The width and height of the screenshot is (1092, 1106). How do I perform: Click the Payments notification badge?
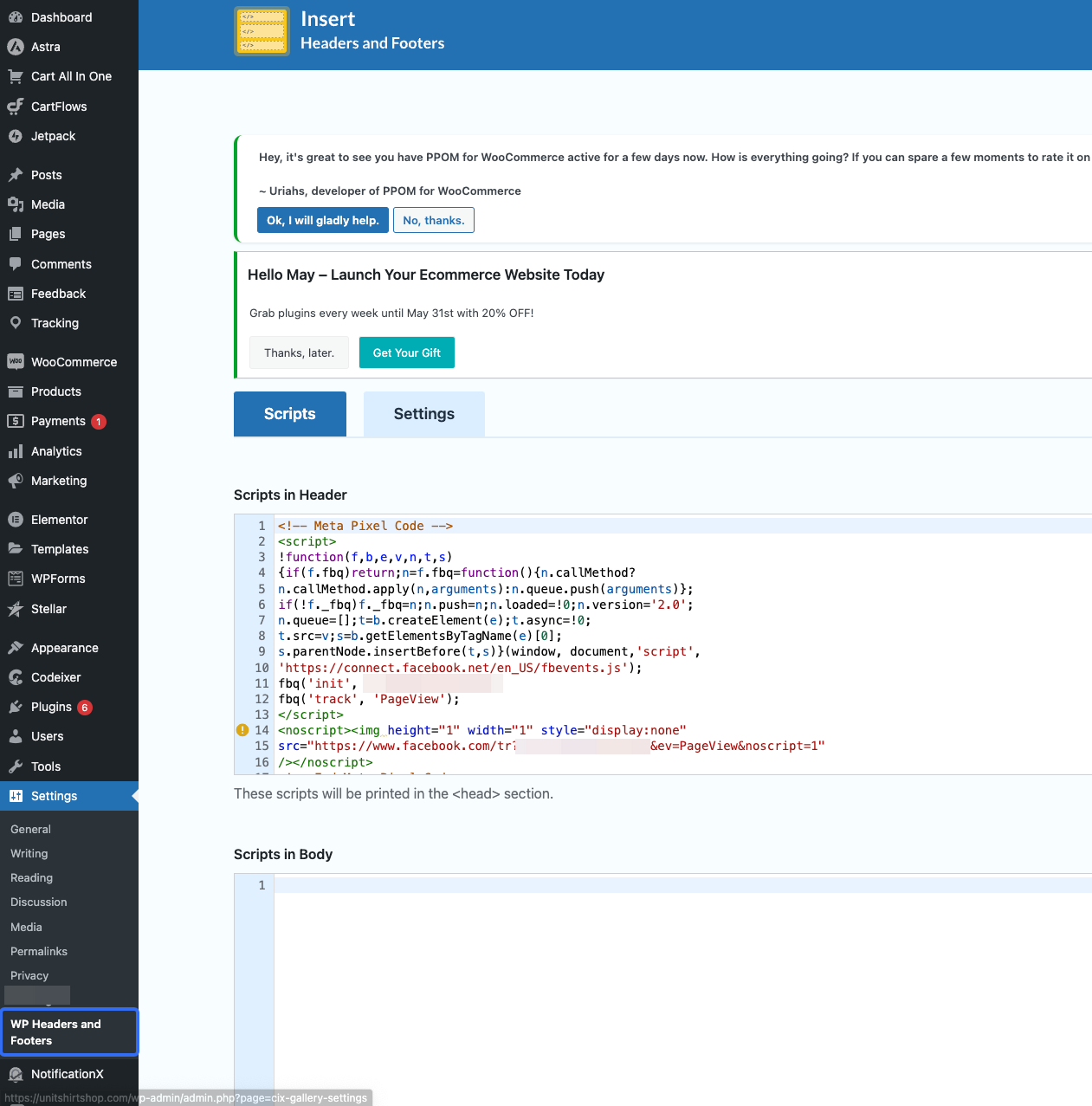click(99, 422)
